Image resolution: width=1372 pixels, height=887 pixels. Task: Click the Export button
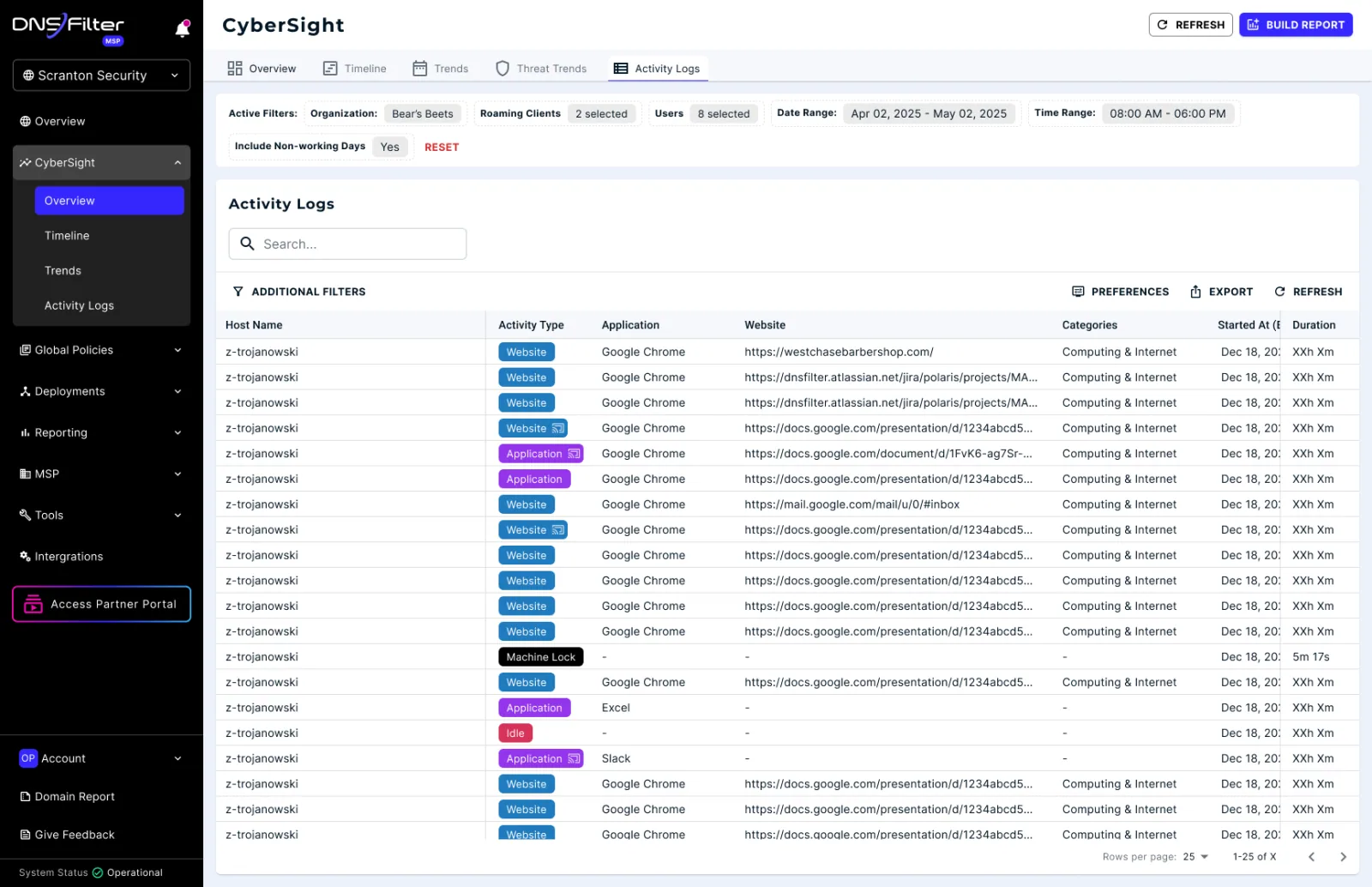point(1222,292)
